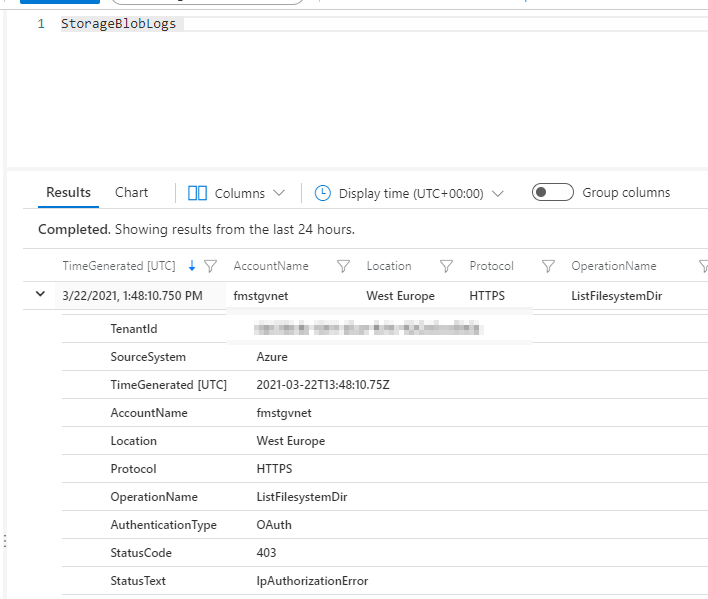Click the AccountName column header
Viewport: 708px width, 599px height.
[x=271, y=266]
